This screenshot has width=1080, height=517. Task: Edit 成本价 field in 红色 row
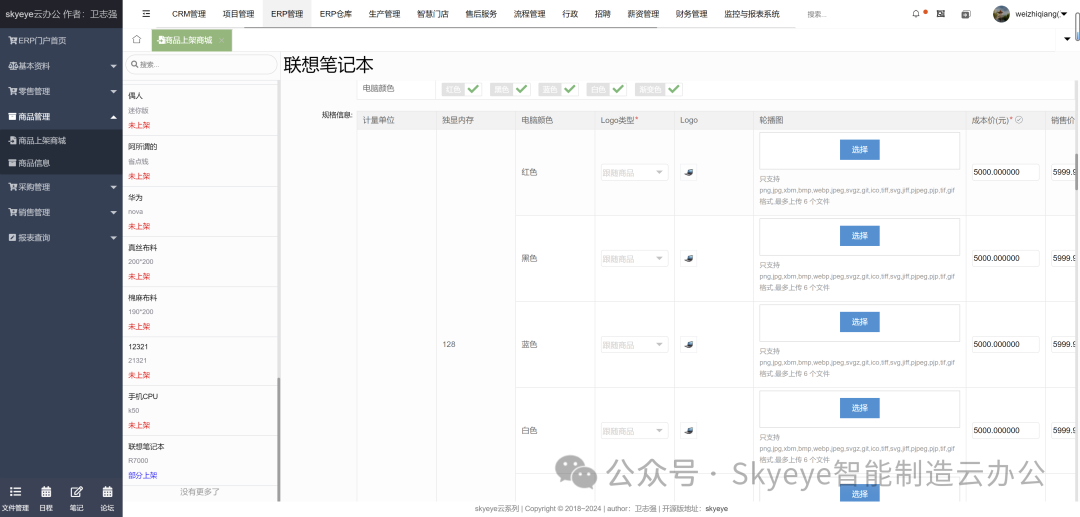(1006, 172)
